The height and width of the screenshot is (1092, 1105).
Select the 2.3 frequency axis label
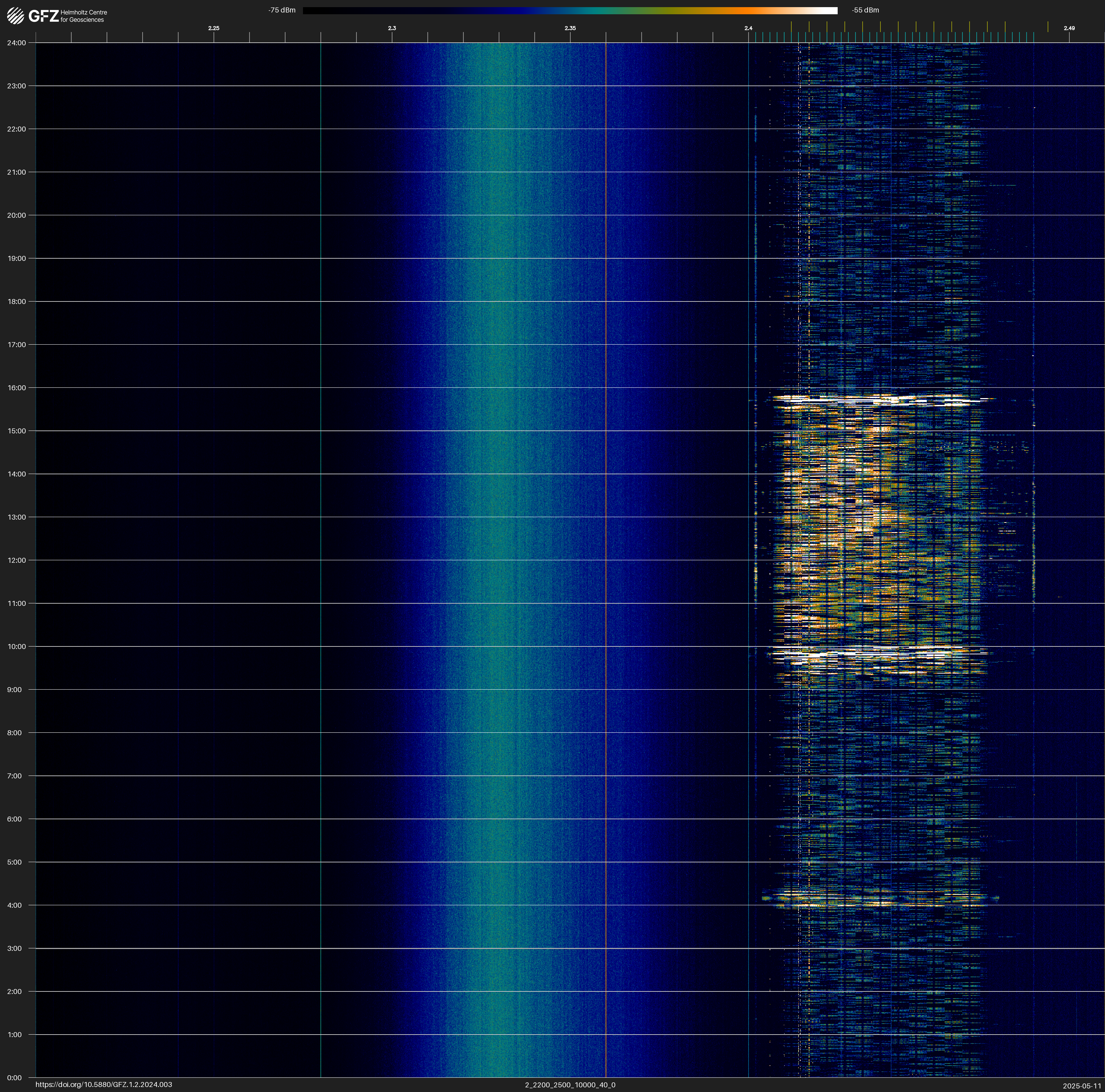coord(392,28)
